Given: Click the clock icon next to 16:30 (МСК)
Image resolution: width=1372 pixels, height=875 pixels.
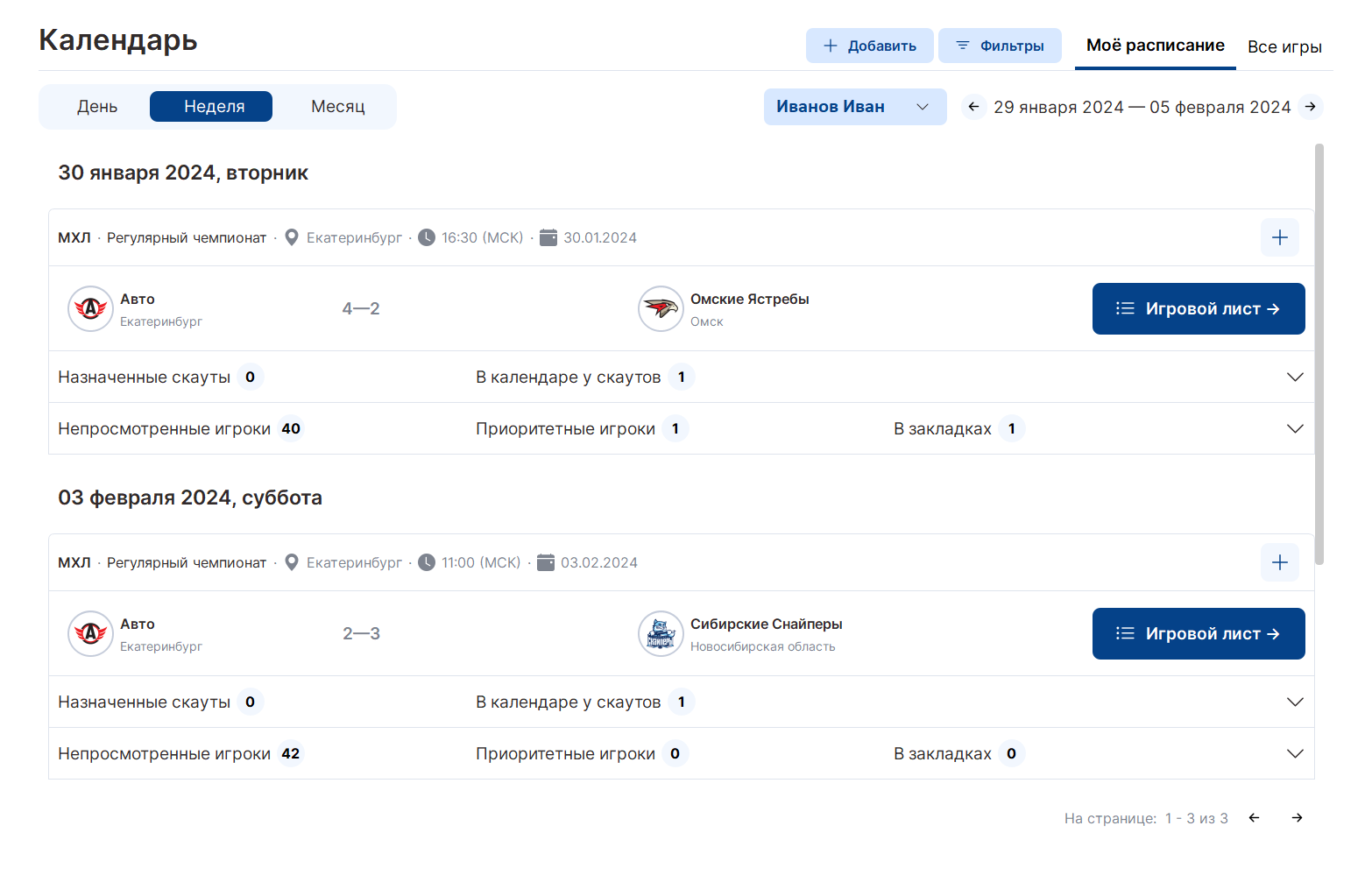Looking at the screenshot, I should pos(427,237).
